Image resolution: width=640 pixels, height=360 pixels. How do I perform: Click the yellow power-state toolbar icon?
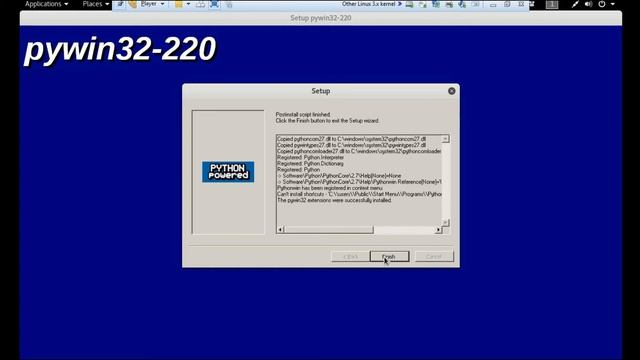coord(179,4)
